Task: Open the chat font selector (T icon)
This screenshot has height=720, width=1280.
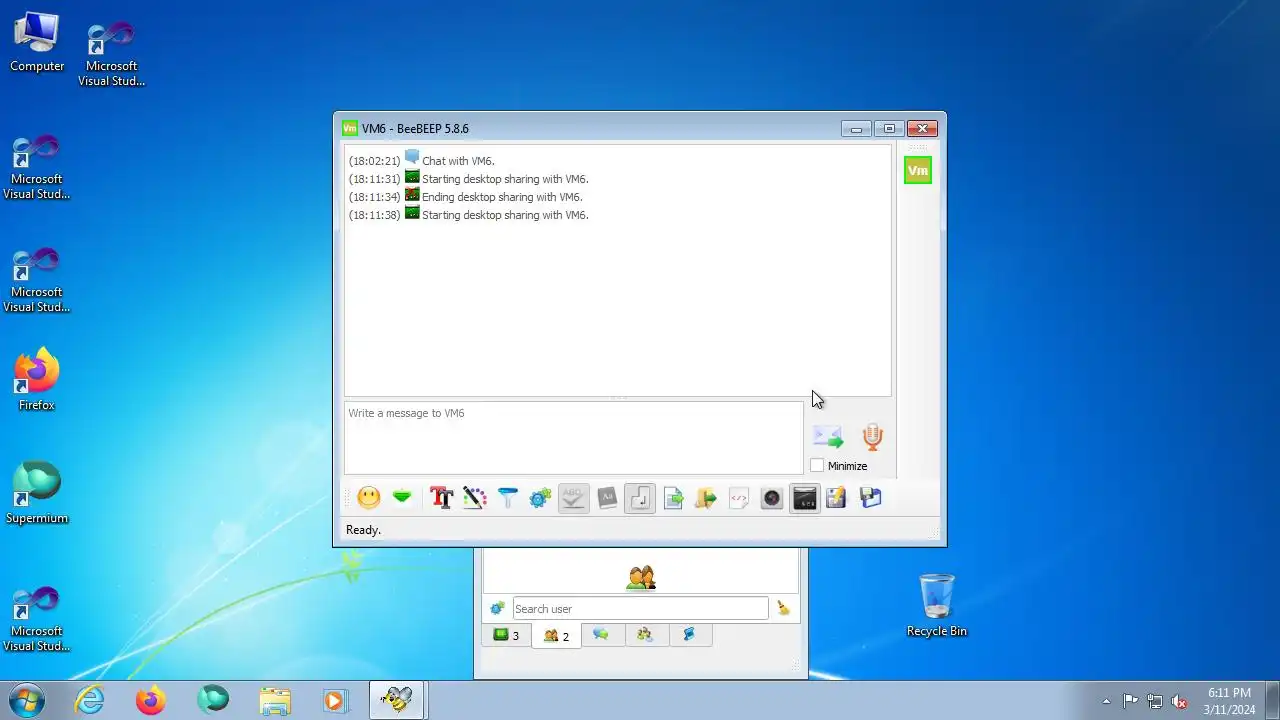Action: tap(441, 497)
